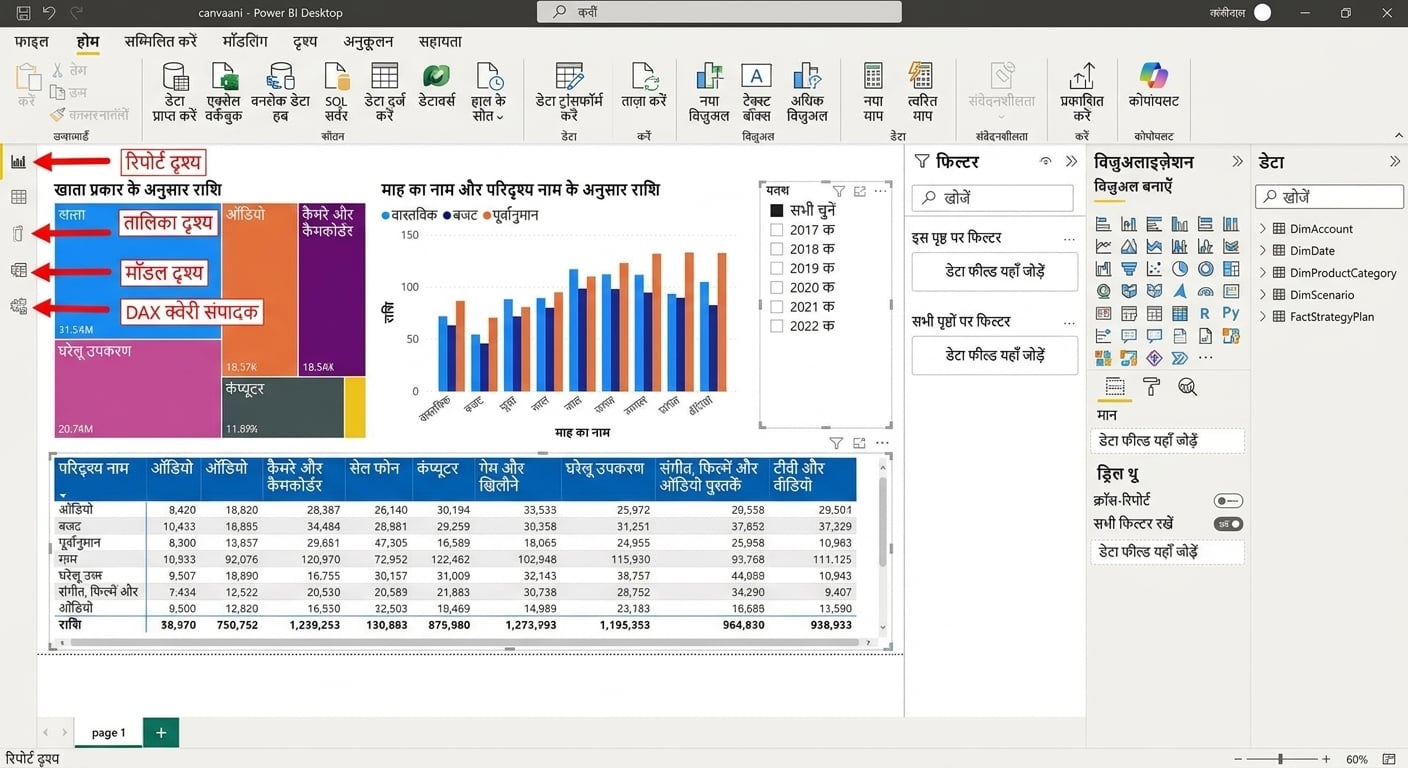Open the Analytics magnifier tab in Visualizations
Viewport: 1408px width, 768px height.
click(1187, 387)
